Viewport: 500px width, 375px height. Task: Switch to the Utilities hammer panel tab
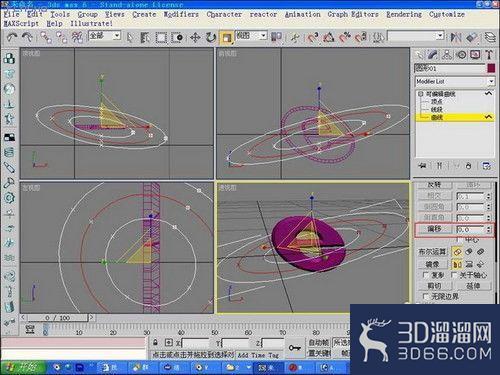(489, 55)
